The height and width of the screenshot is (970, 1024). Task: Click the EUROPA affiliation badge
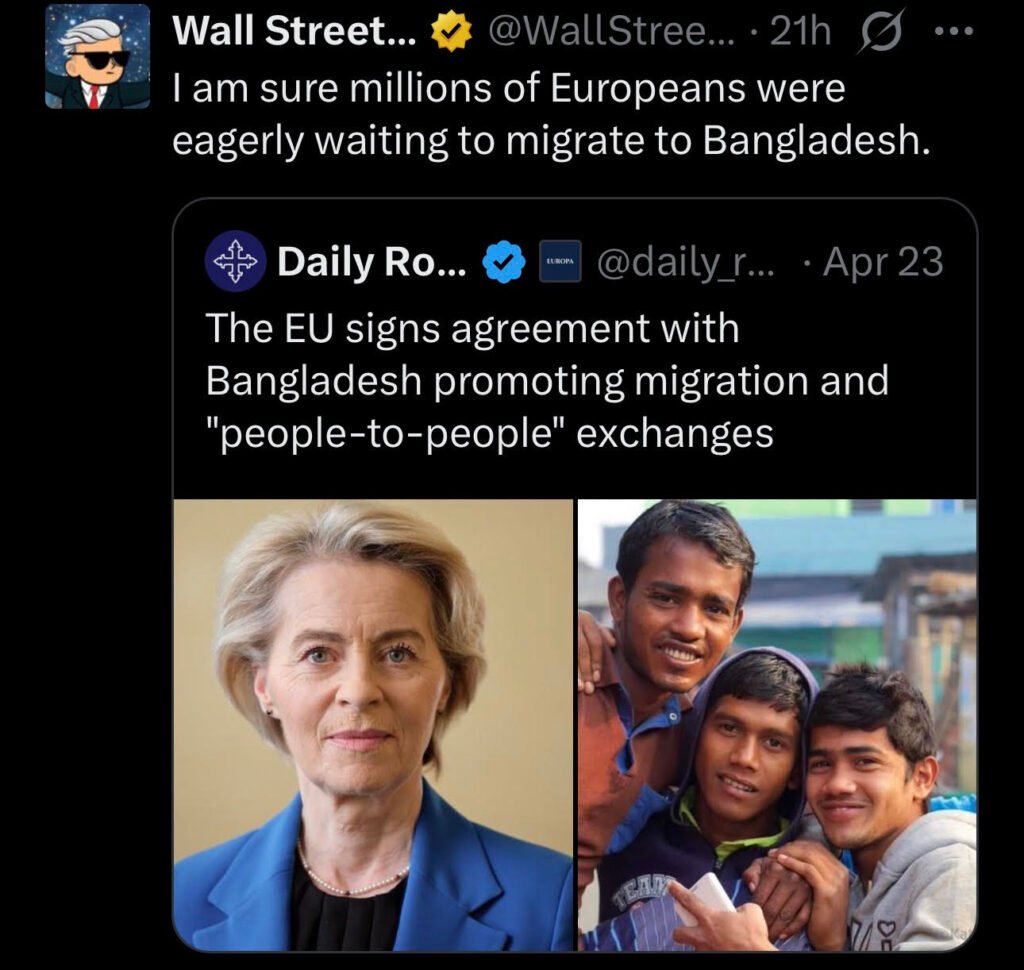click(558, 263)
